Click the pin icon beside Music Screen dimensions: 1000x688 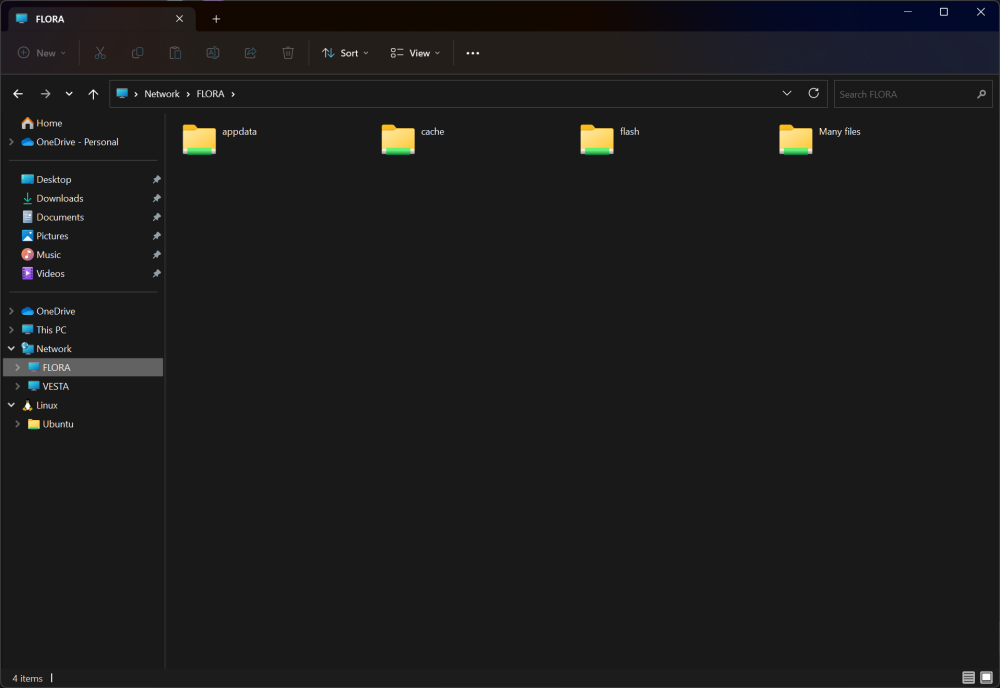click(x=156, y=255)
